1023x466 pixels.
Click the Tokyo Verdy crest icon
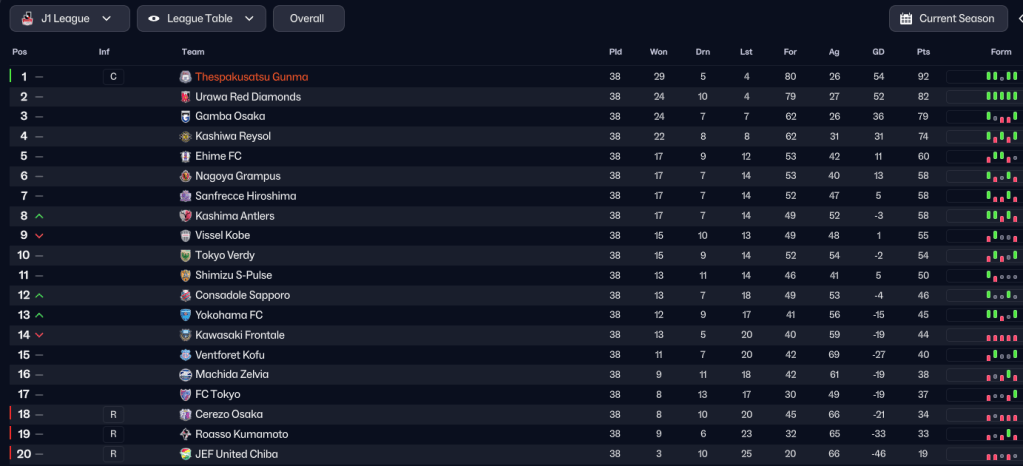click(185, 256)
